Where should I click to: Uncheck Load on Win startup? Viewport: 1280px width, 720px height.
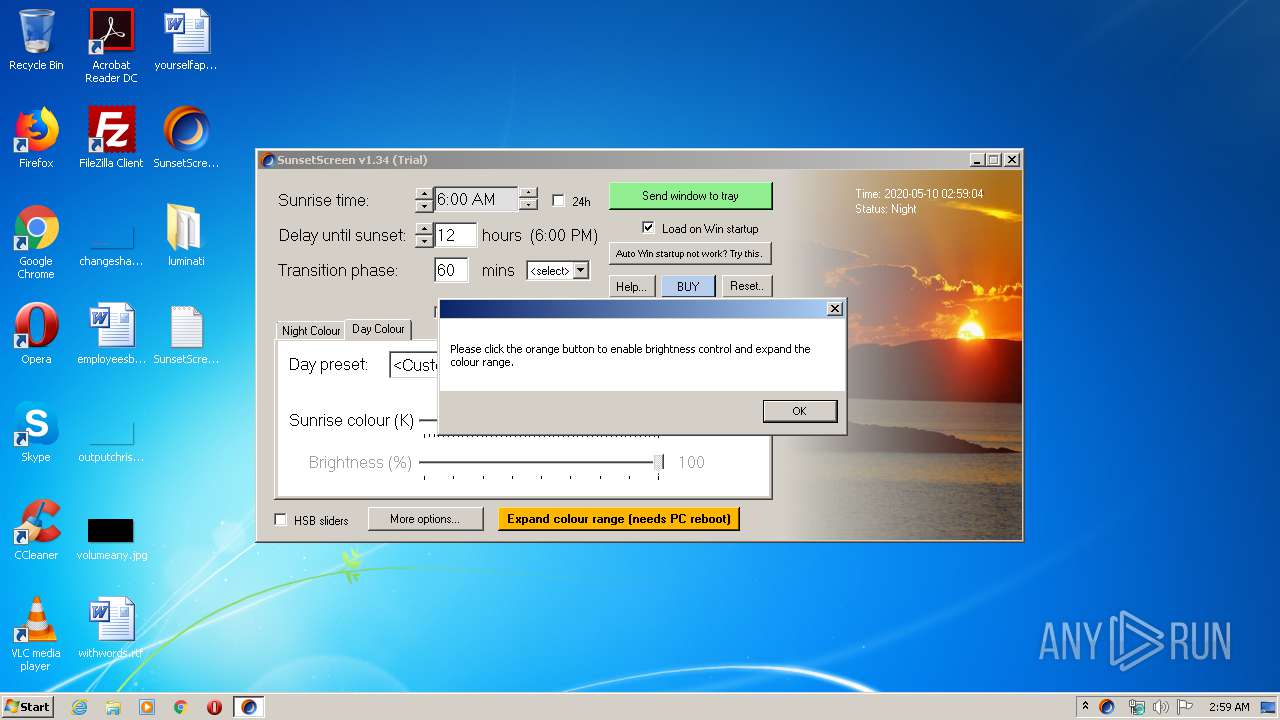[648, 227]
